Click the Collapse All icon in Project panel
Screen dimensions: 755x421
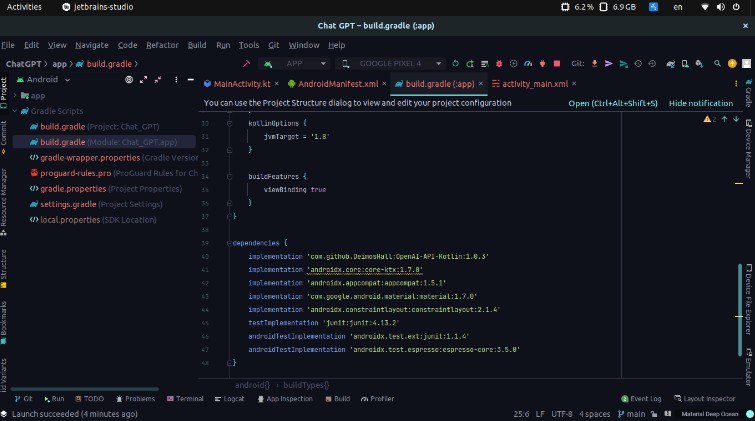pyautogui.click(x=158, y=79)
